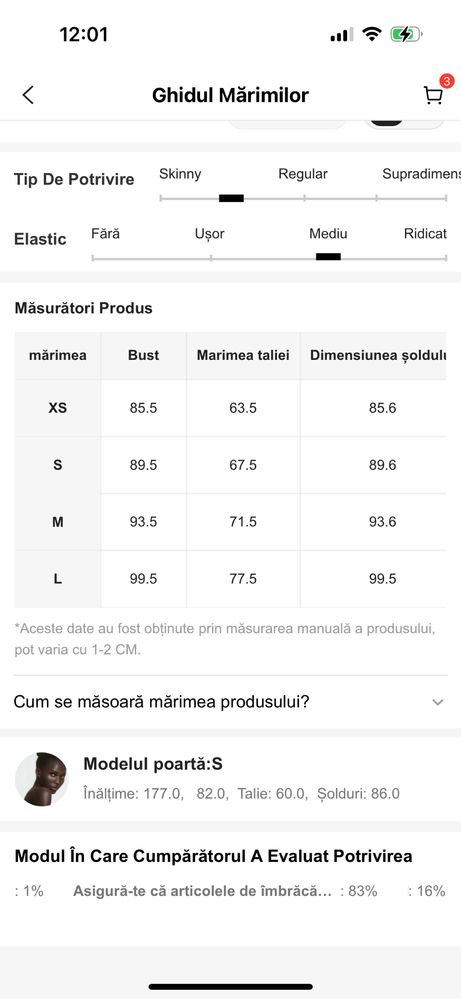Tap the Elastic slider Mediu marker

pos(328,257)
